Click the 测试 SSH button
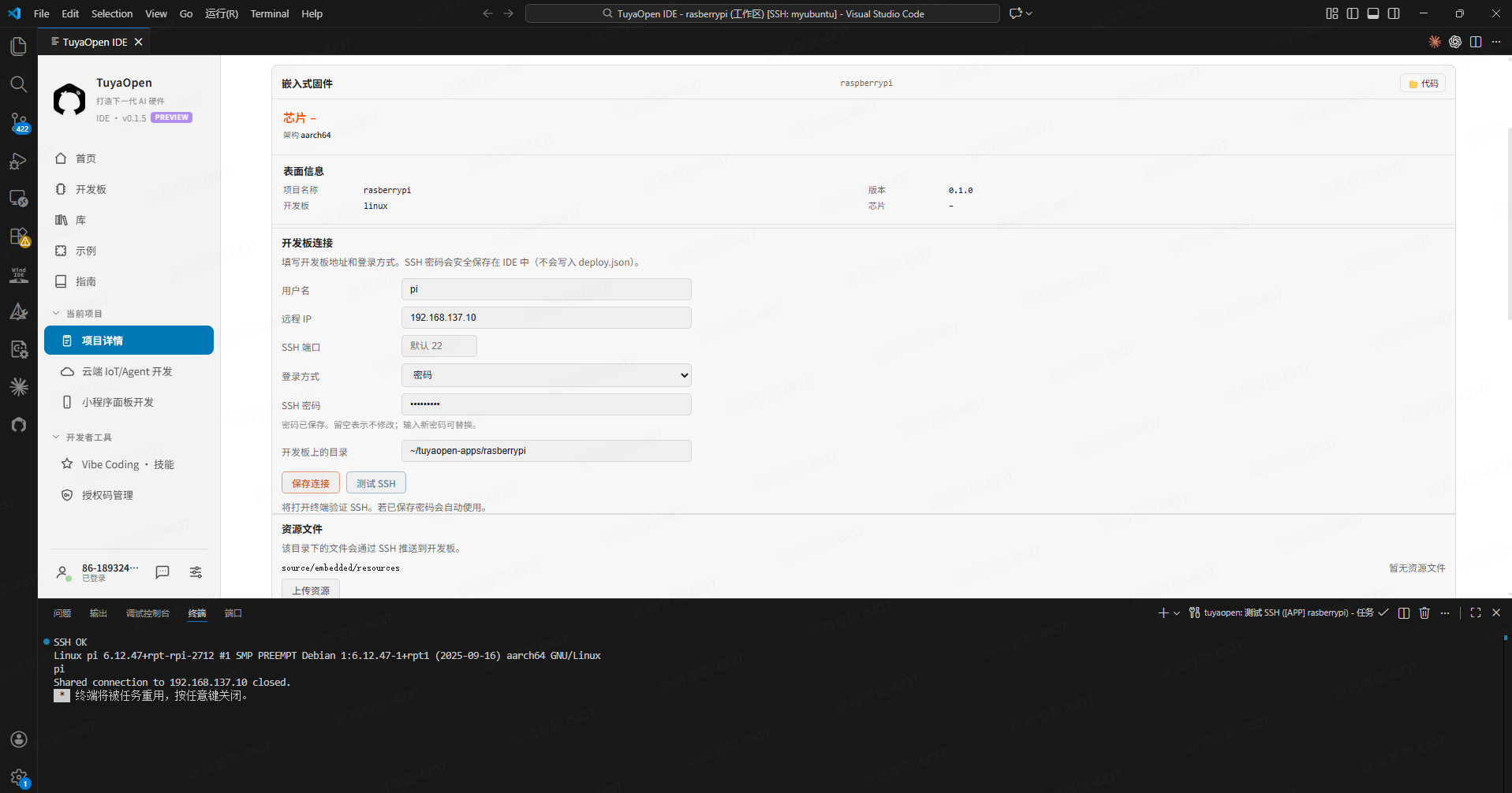The height and width of the screenshot is (793, 1512). pyautogui.click(x=376, y=483)
